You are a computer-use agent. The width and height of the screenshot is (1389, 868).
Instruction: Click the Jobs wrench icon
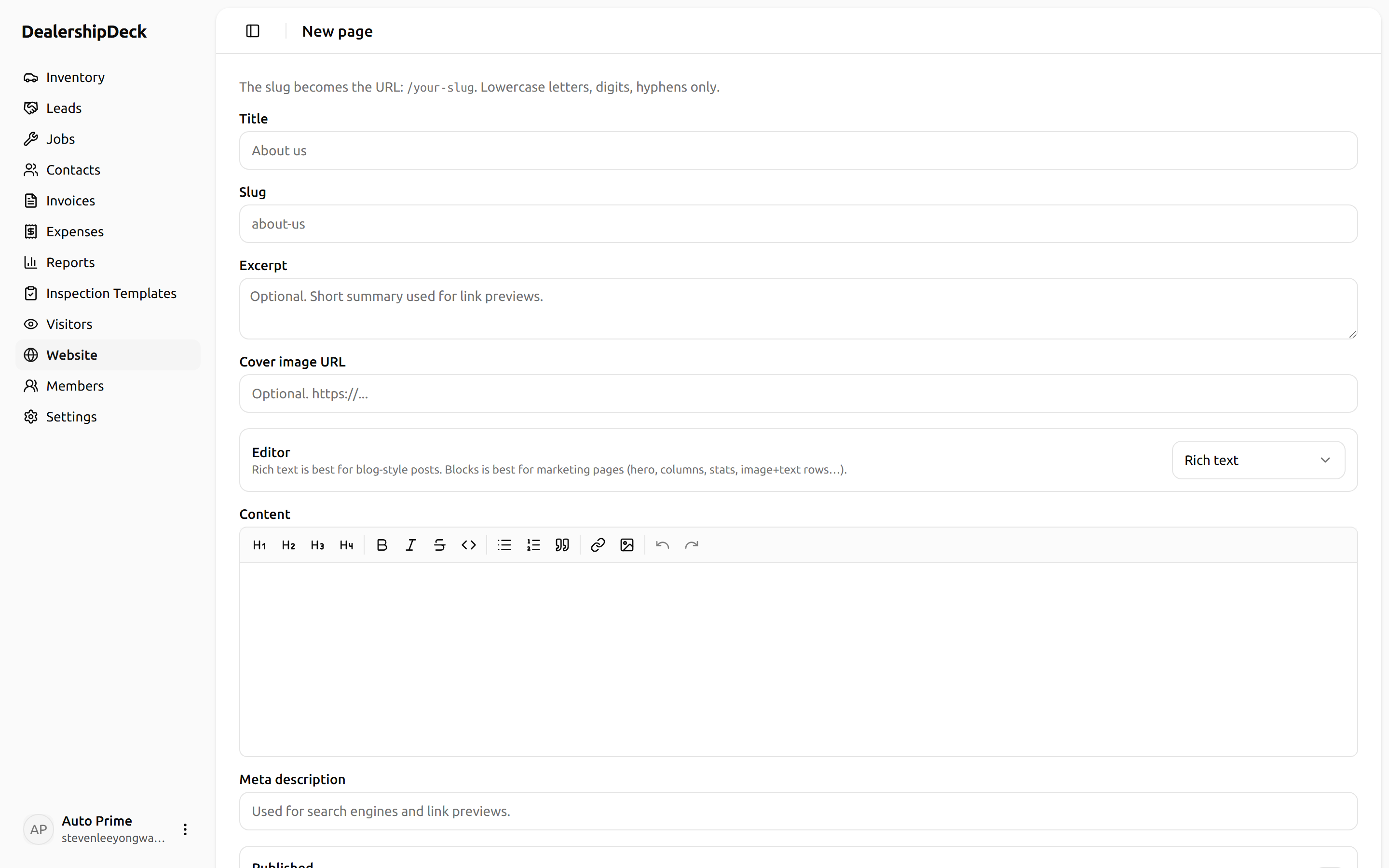click(x=31, y=139)
